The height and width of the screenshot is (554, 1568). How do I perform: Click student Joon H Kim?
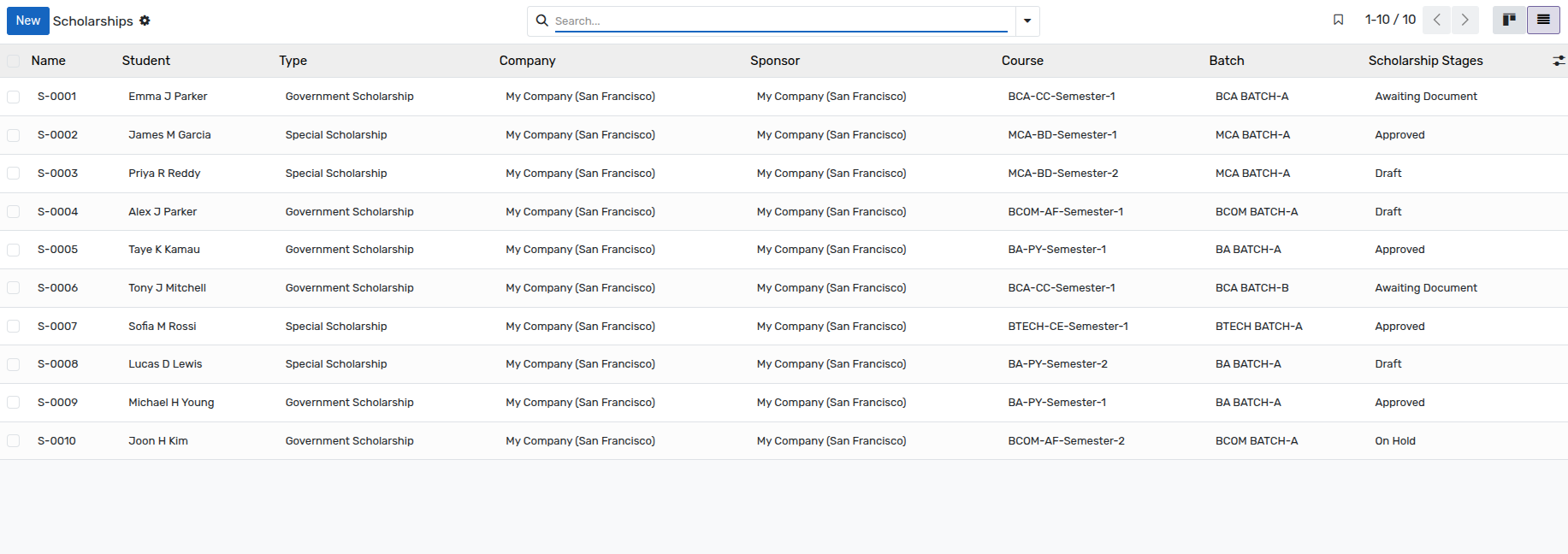(x=158, y=441)
